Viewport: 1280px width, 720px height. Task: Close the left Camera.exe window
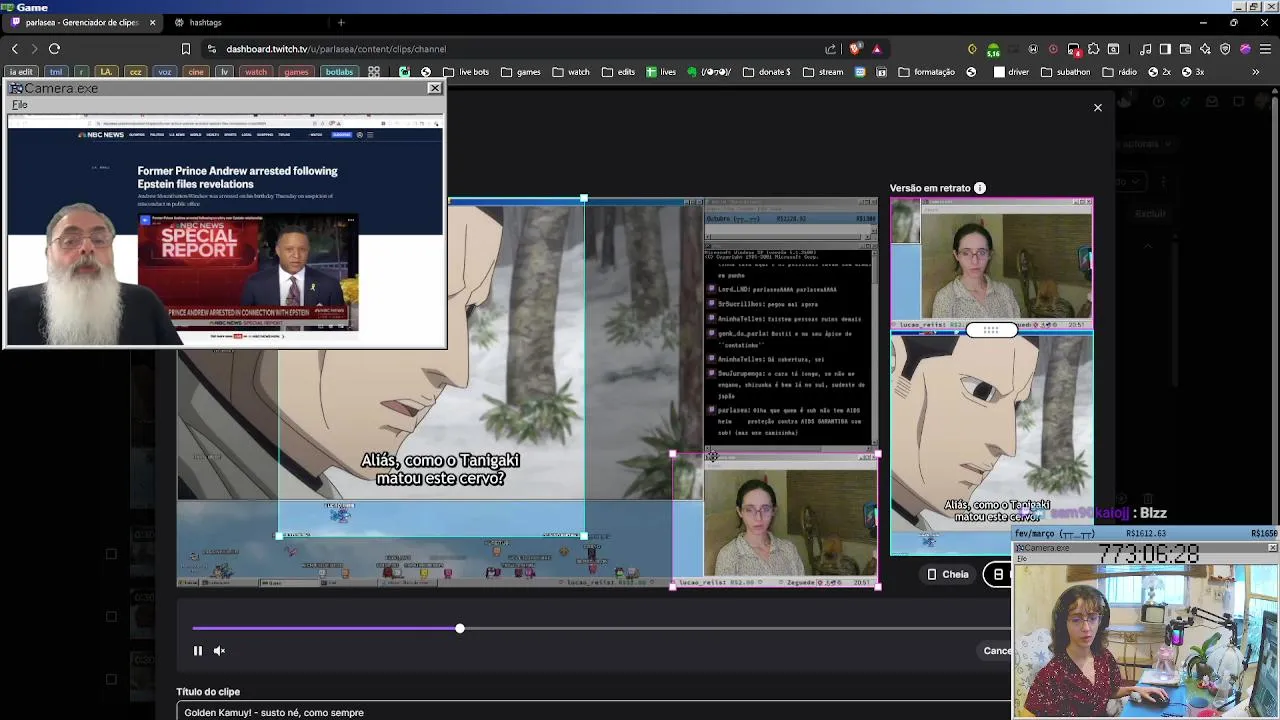point(434,88)
